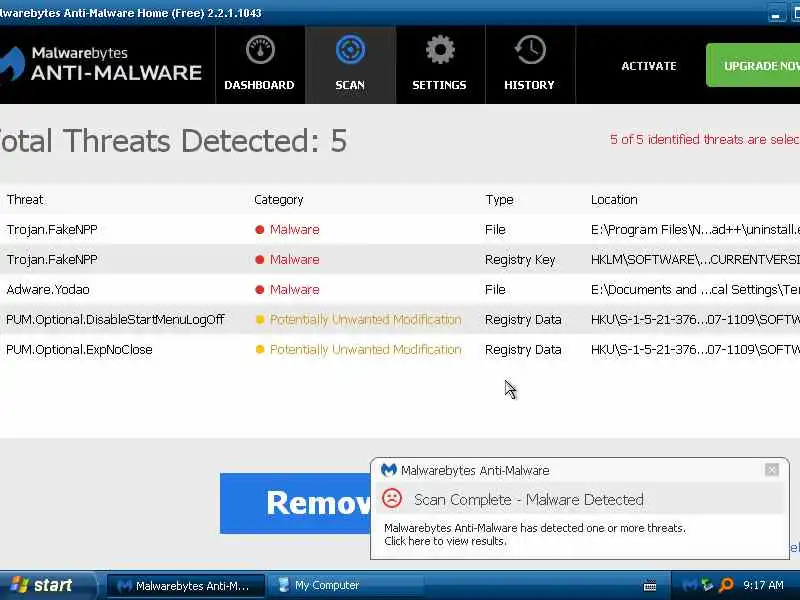Image resolution: width=800 pixels, height=600 pixels.
Task: Select the Trojan.FakeNPP Registry Key threat row
Action: (400, 260)
